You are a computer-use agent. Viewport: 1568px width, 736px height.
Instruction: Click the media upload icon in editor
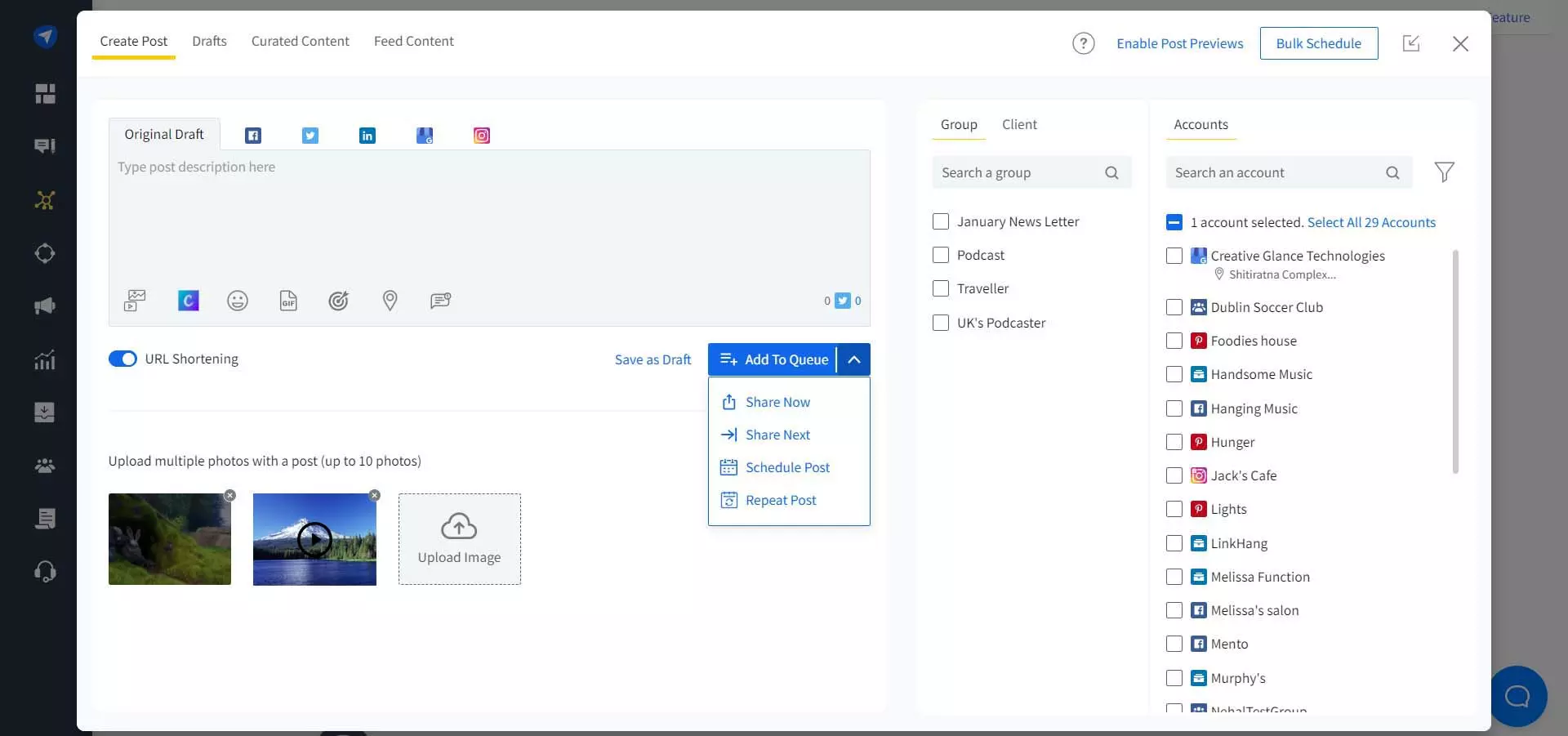(x=135, y=301)
